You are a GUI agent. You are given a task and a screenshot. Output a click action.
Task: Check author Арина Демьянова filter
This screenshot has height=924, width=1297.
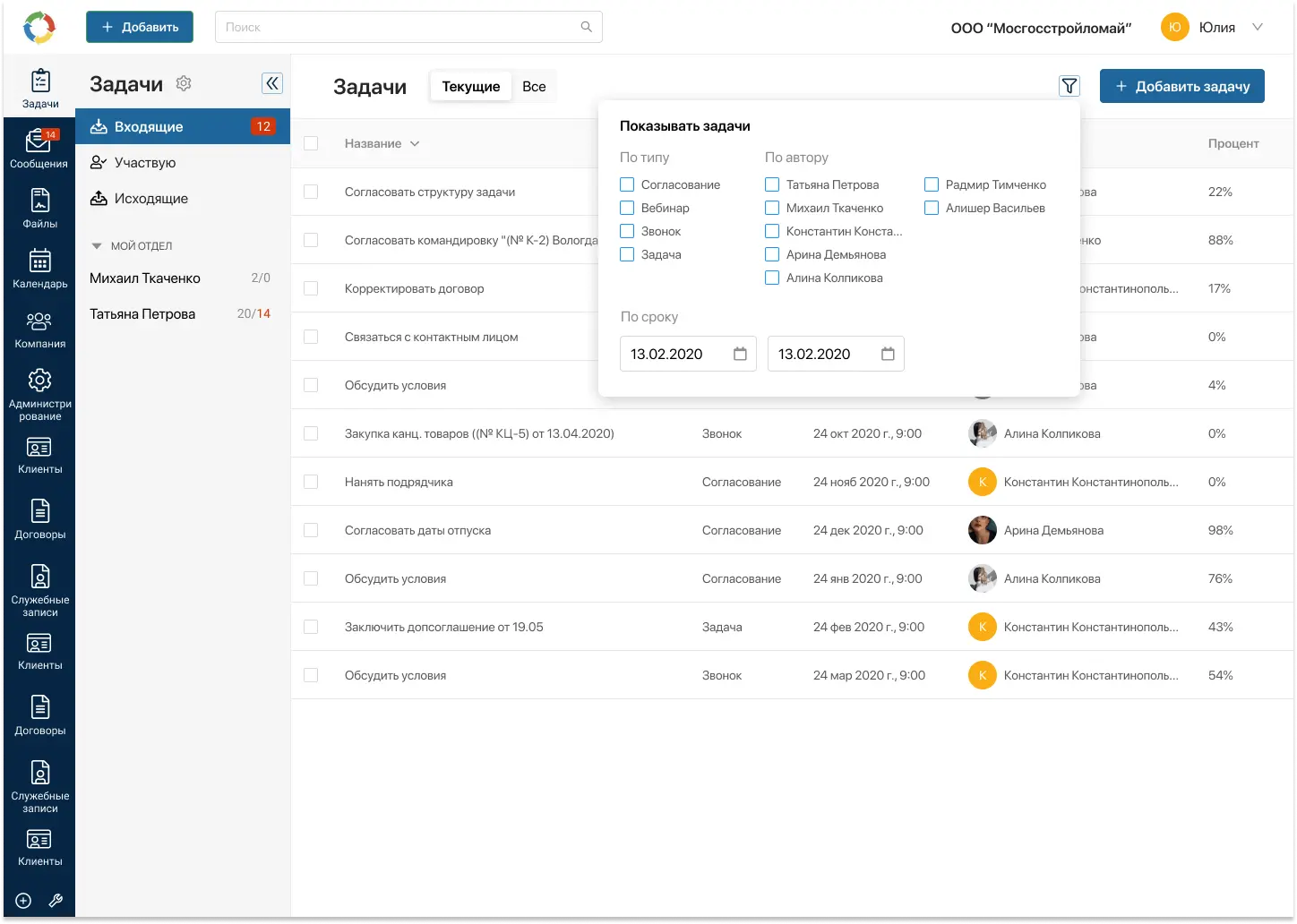point(772,254)
